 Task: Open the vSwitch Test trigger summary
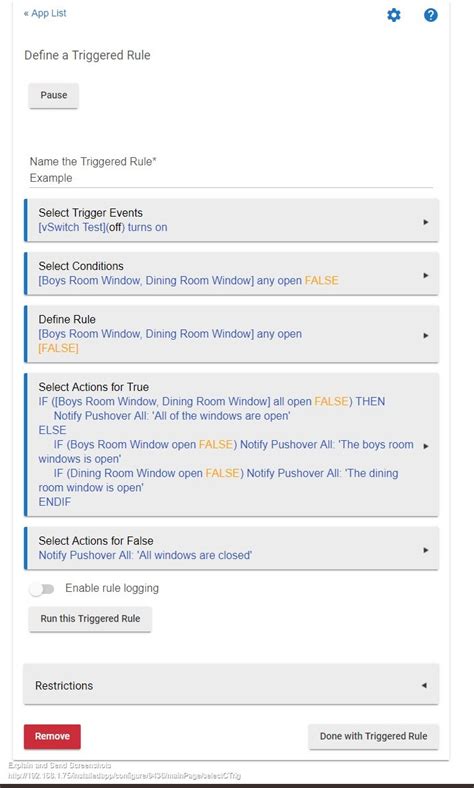[x=103, y=227]
